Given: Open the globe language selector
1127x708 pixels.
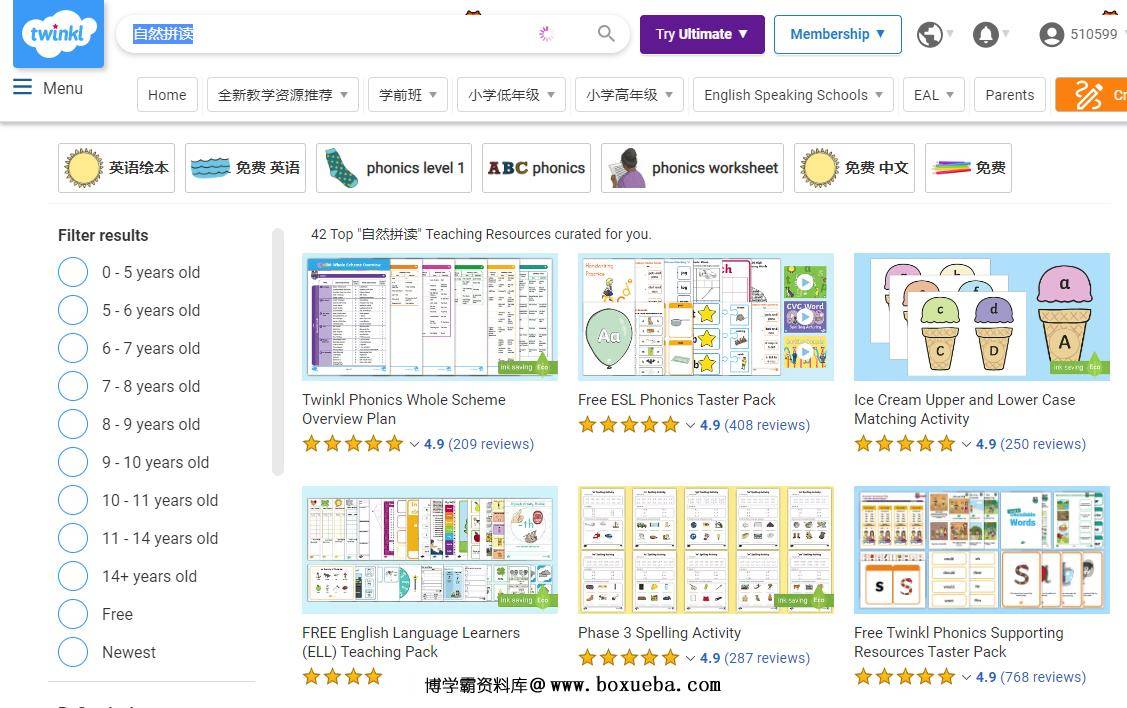Looking at the screenshot, I should click(929, 34).
